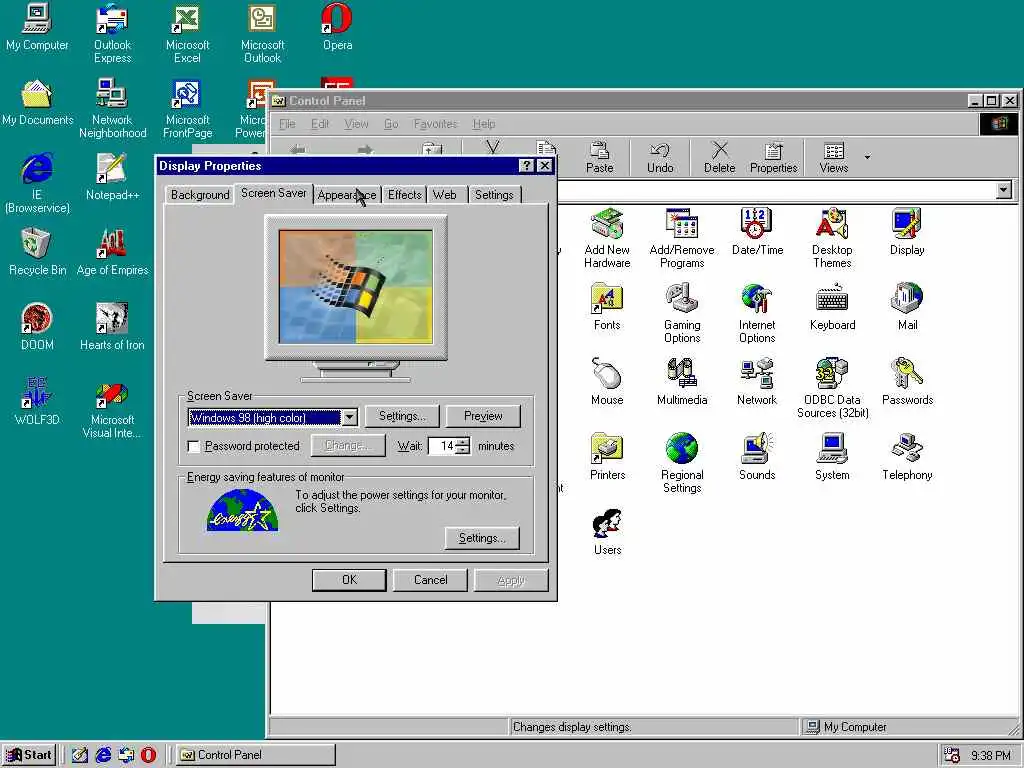Image resolution: width=1024 pixels, height=768 pixels.
Task: Select Age of Empires shortcut
Action: pos(112,252)
